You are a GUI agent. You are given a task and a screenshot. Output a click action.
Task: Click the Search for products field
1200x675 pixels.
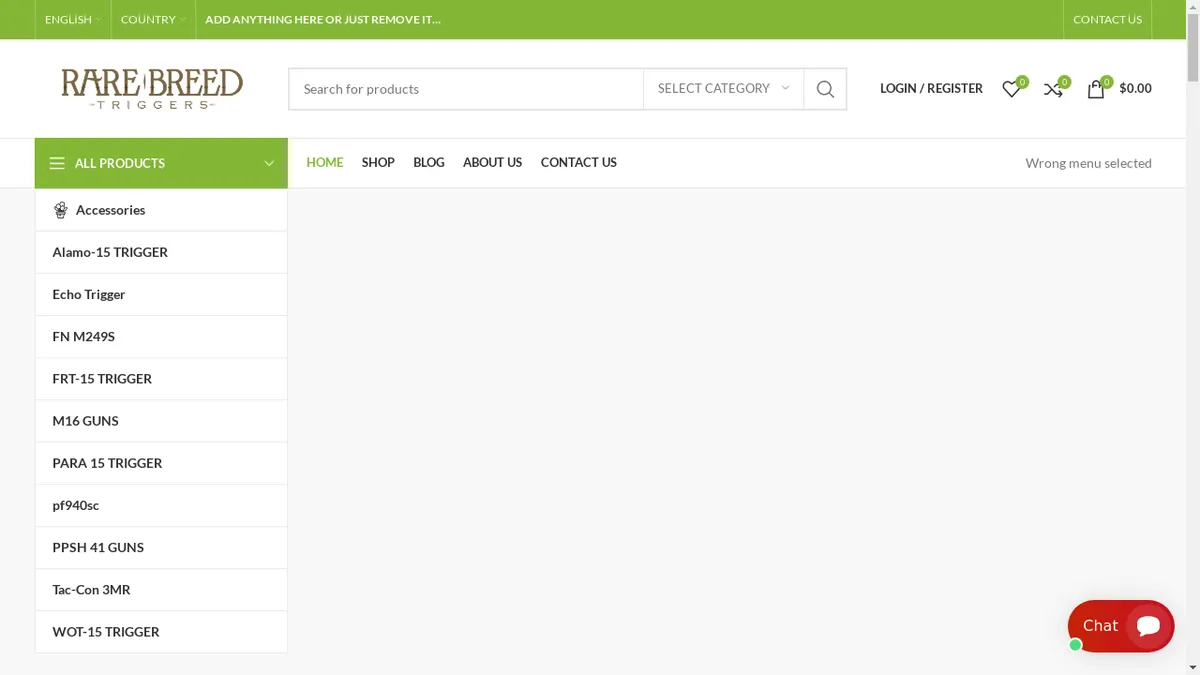(466, 89)
